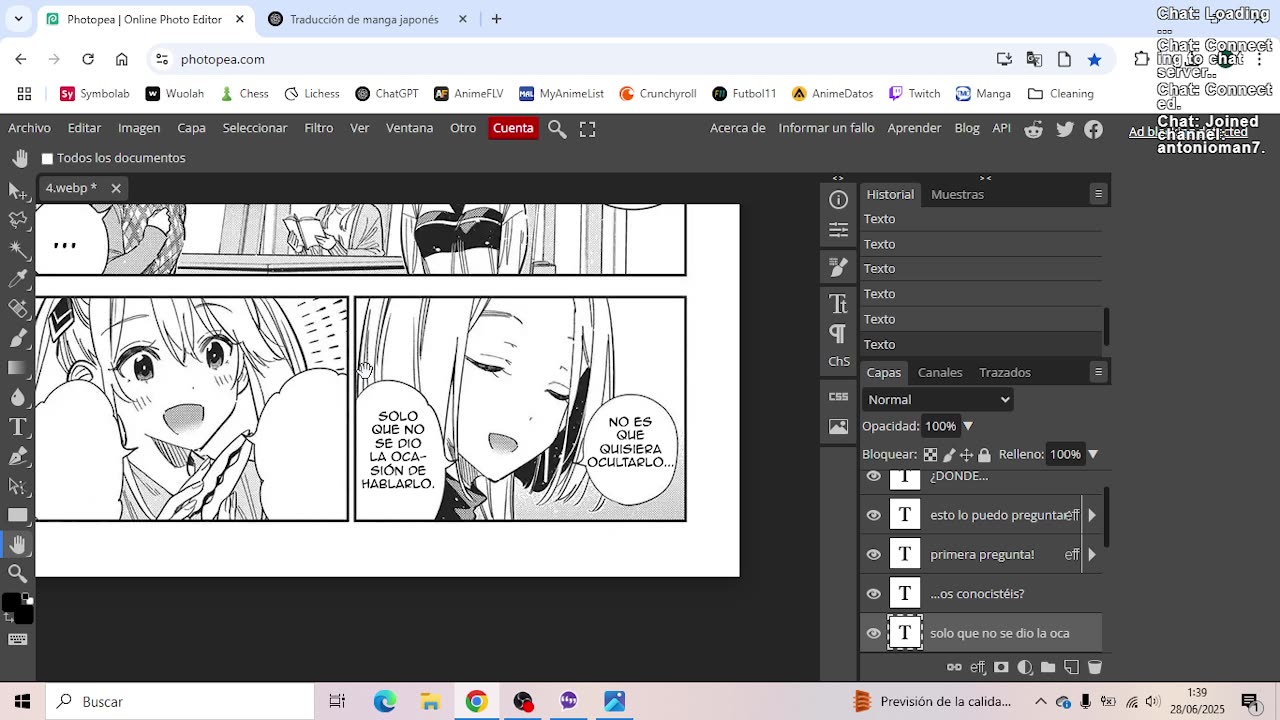The height and width of the screenshot is (720, 1280).
Task: Toggle fullscreen mode icon in menu bar
Action: (588, 129)
